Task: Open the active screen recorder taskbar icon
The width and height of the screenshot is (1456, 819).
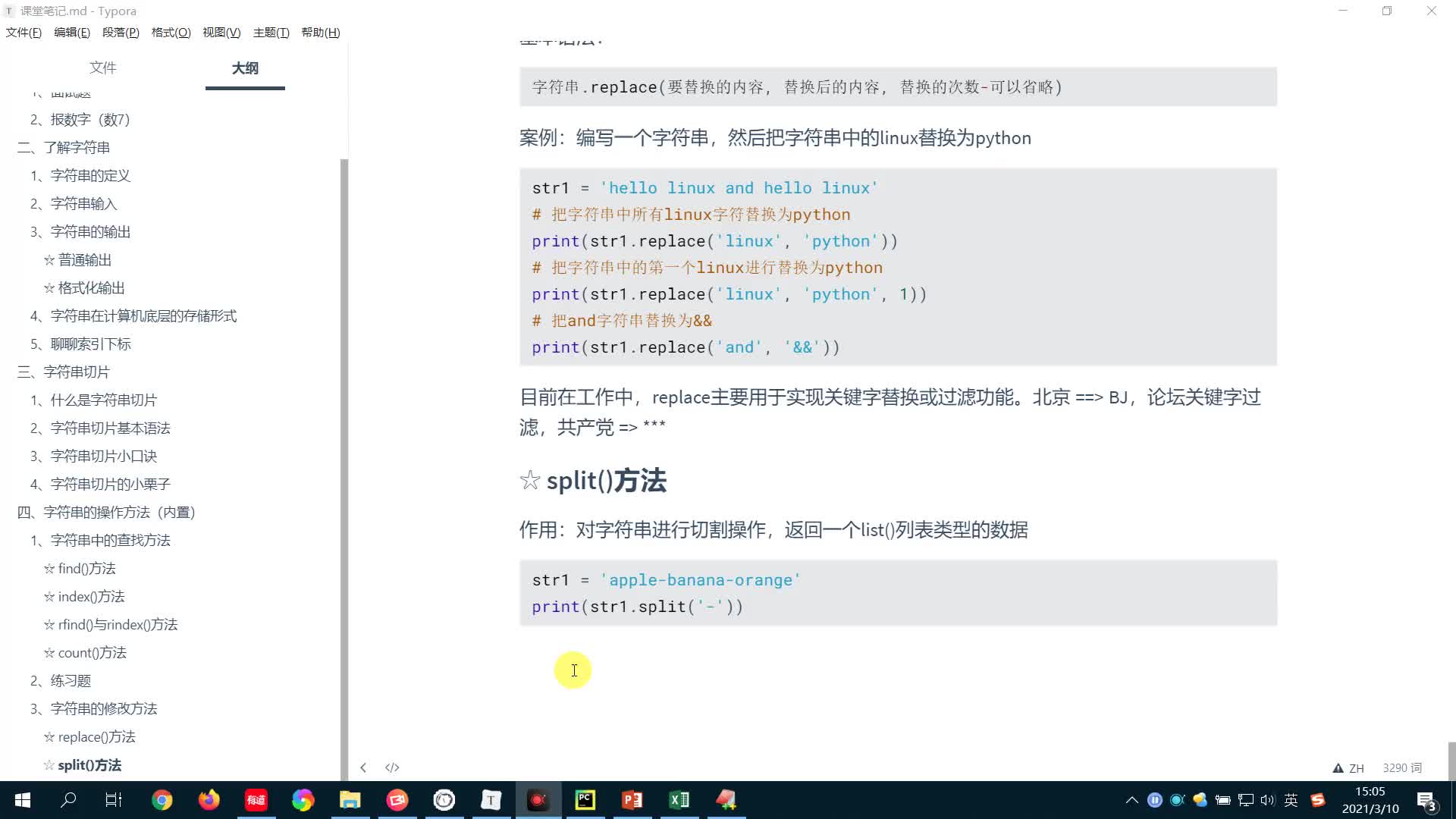Action: [538, 800]
